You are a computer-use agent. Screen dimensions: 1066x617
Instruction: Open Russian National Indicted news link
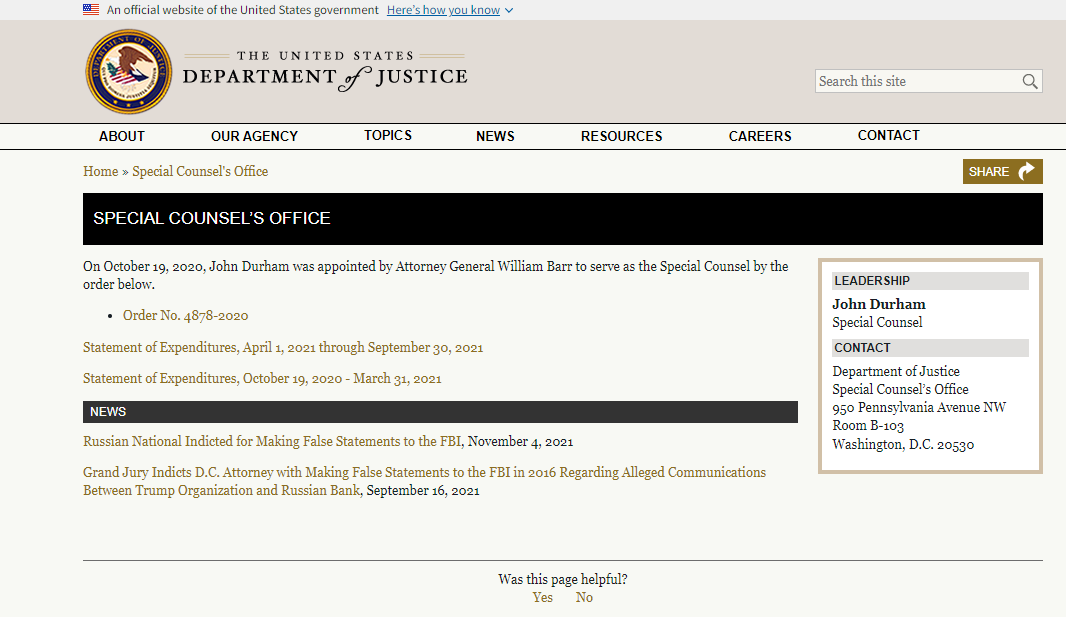(x=273, y=441)
